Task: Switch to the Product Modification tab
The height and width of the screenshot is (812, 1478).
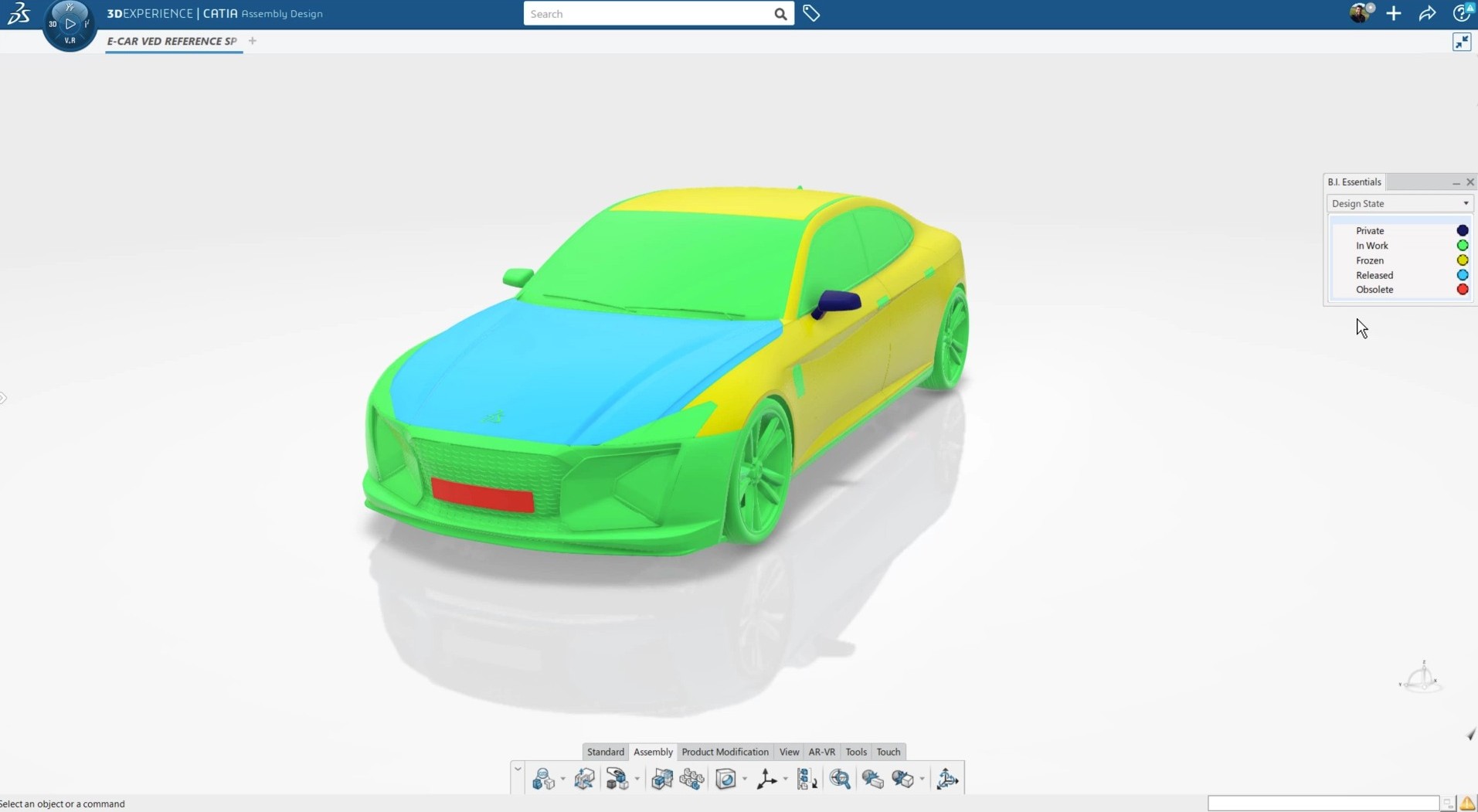Action: point(725,752)
